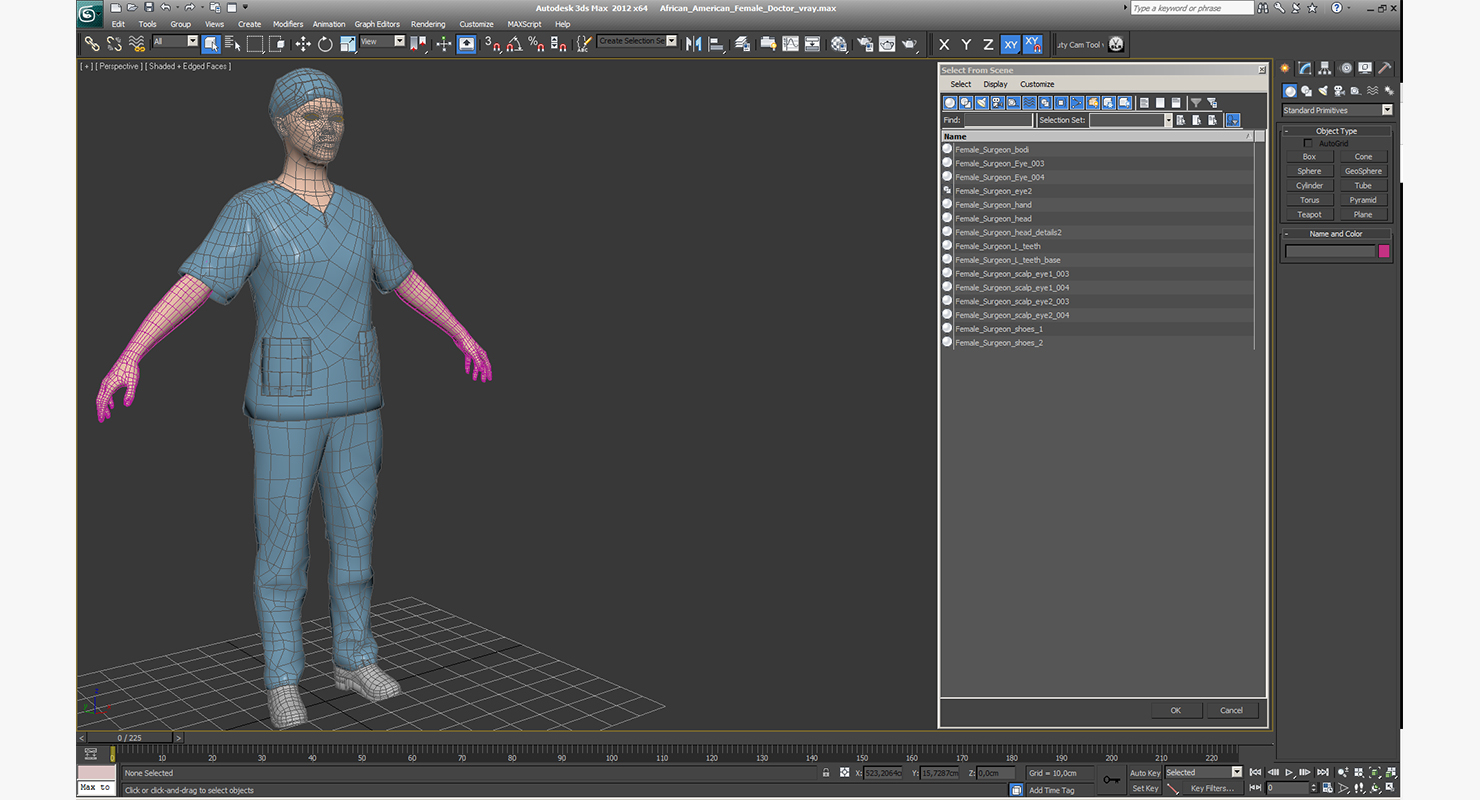The width and height of the screenshot is (1480, 800).
Task: Toggle Display Geometry filter in Select From Scene
Action: [950, 103]
